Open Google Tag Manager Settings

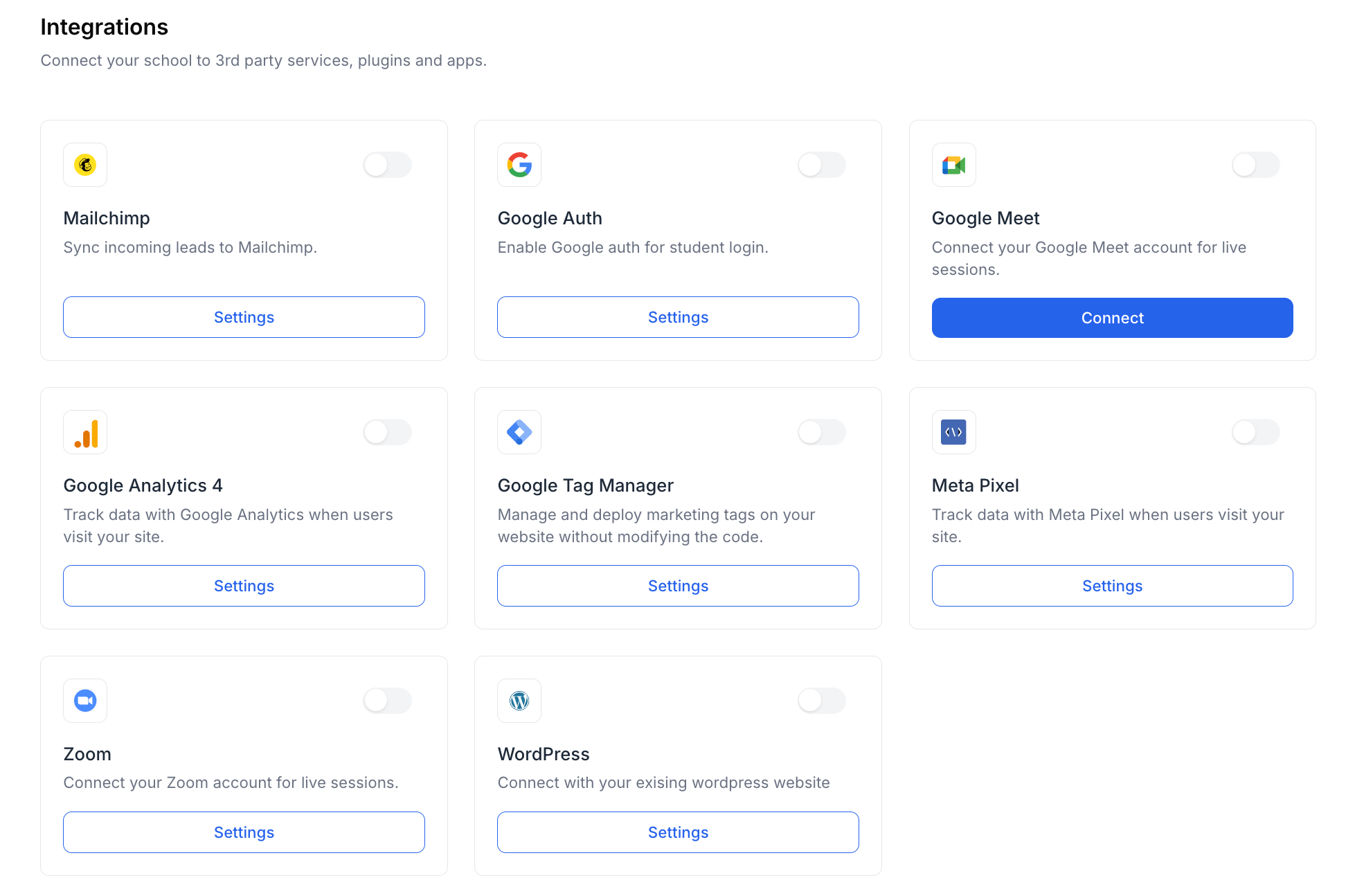[x=678, y=586]
